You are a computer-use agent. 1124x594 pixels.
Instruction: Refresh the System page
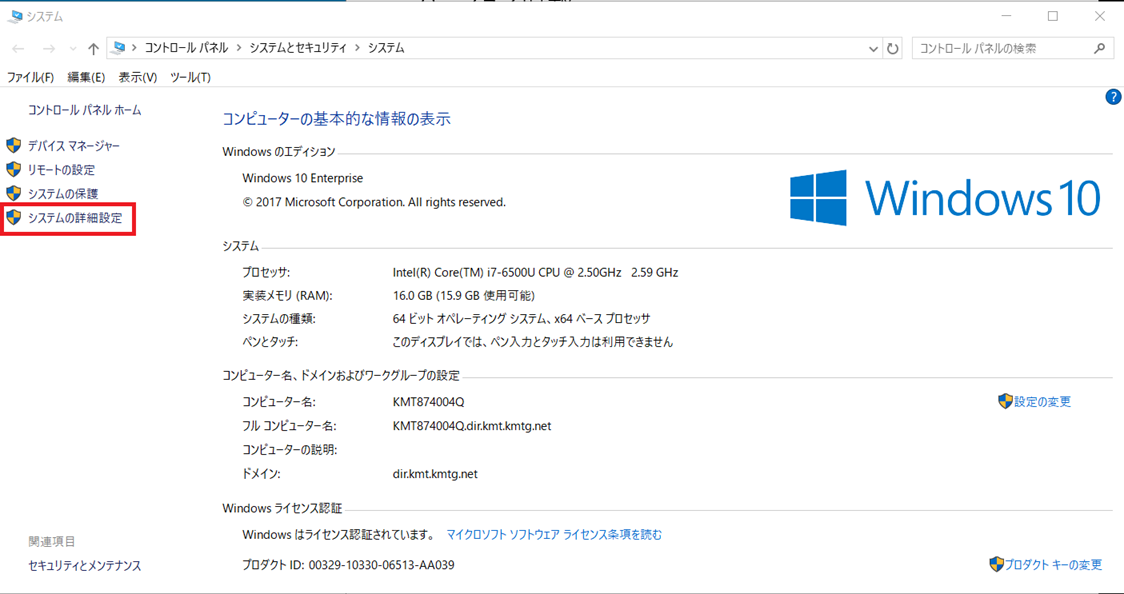pos(892,49)
